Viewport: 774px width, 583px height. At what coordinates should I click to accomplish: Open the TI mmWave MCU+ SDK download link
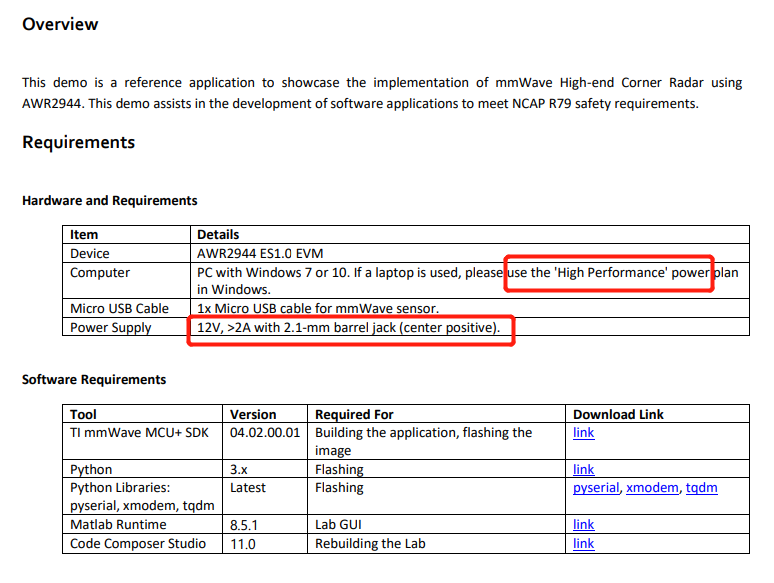pyautogui.click(x=583, y=433)
